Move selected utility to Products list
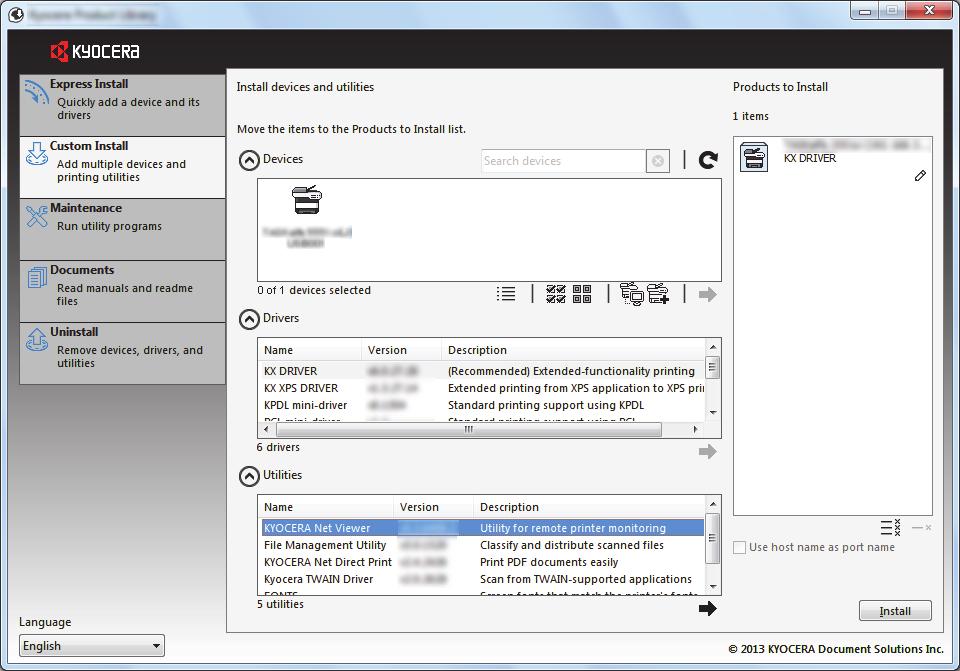The image size is (960, 671). [x=707, y=609]
